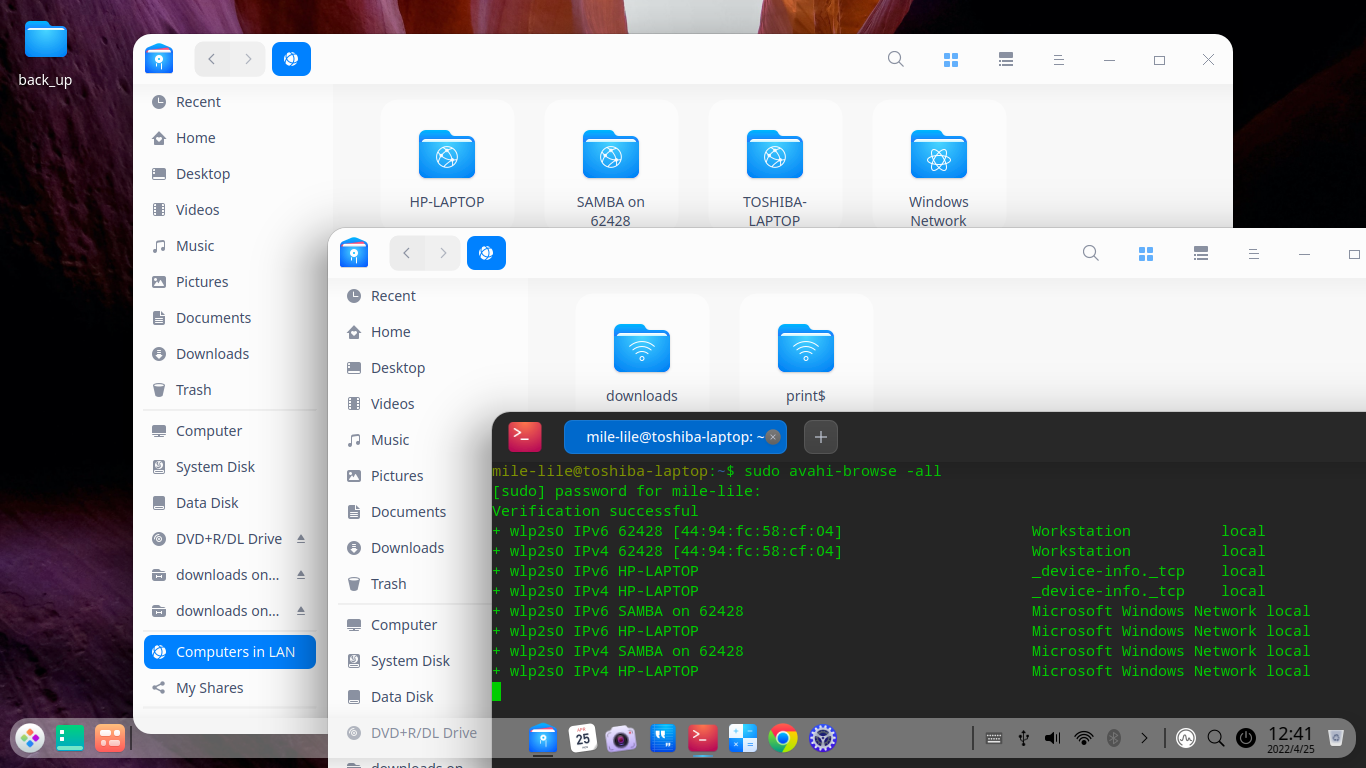The image size is (1366, 768).
Task: Open the camera app in the dock
Action: coord(621,739)
